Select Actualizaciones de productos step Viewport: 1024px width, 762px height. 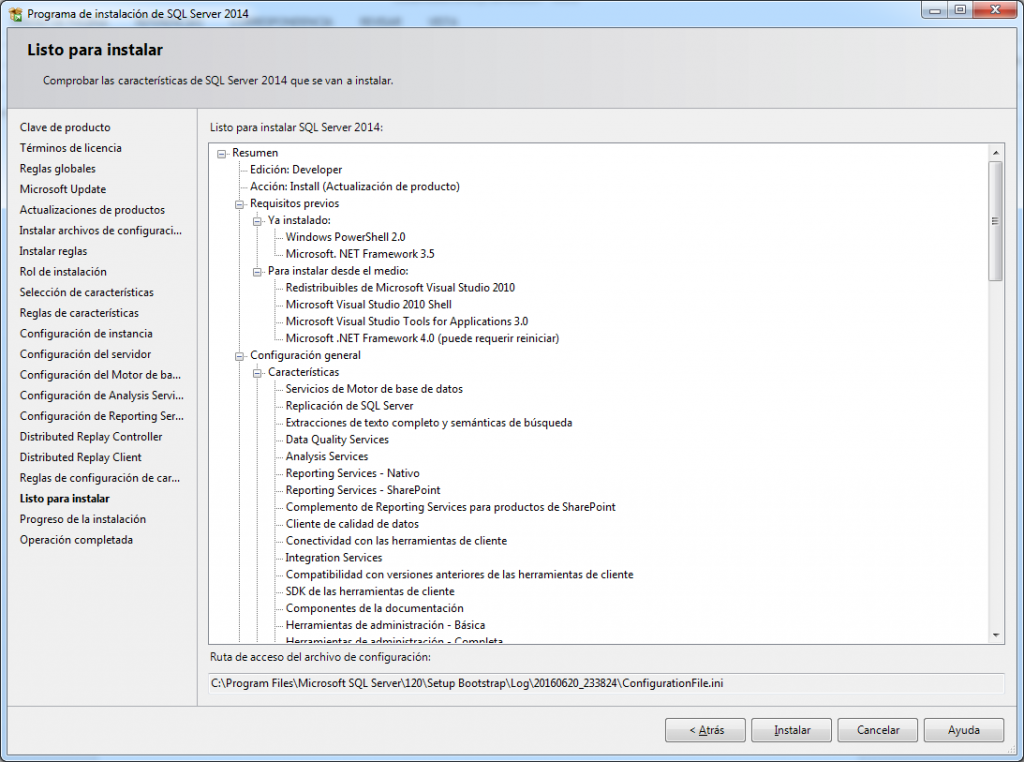point(92,210)
